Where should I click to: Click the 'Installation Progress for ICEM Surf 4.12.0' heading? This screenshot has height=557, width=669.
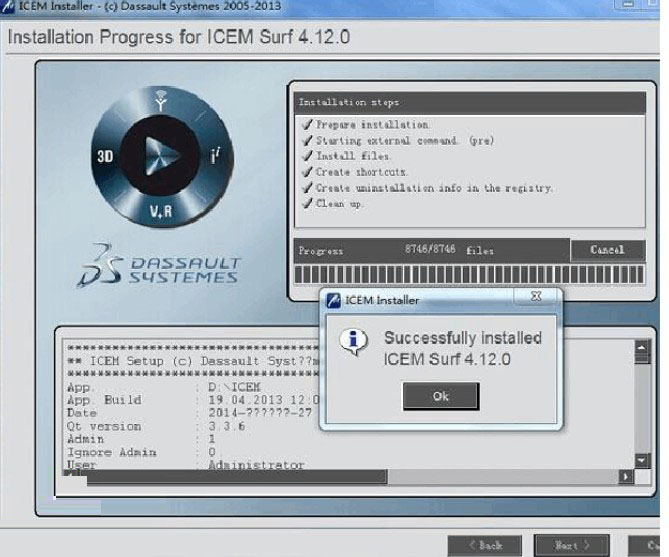click(179, 37)
